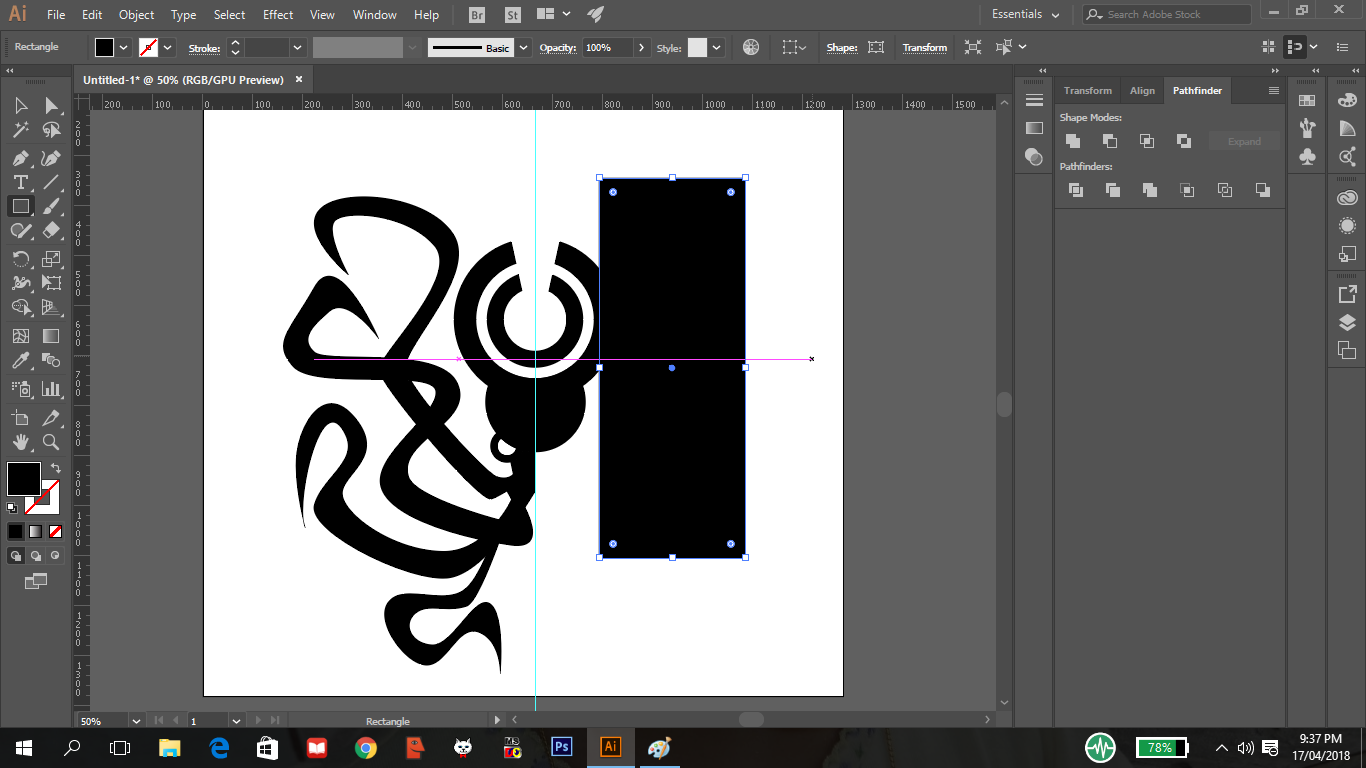Open the Object menu
The width and height of the screenshot is (1366, 768).
pos(136,15)
